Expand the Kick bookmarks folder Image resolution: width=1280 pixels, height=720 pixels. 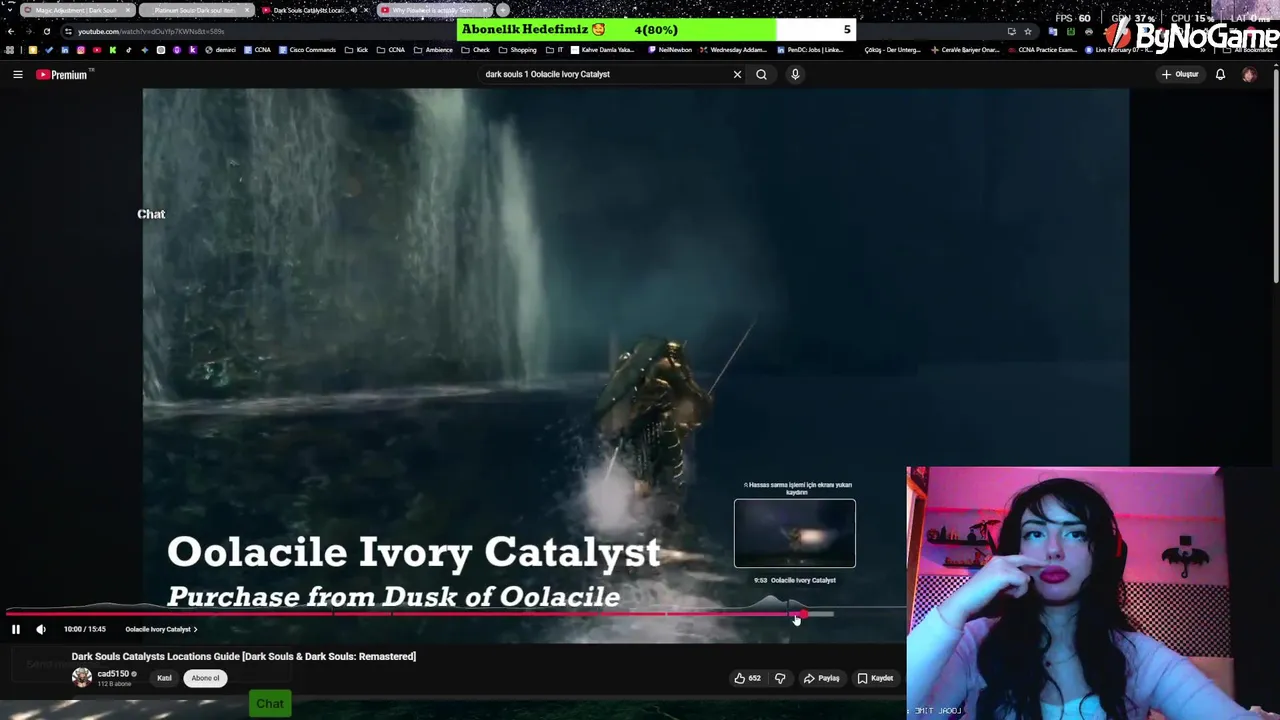pyautogui.click(x=356, y=50)
